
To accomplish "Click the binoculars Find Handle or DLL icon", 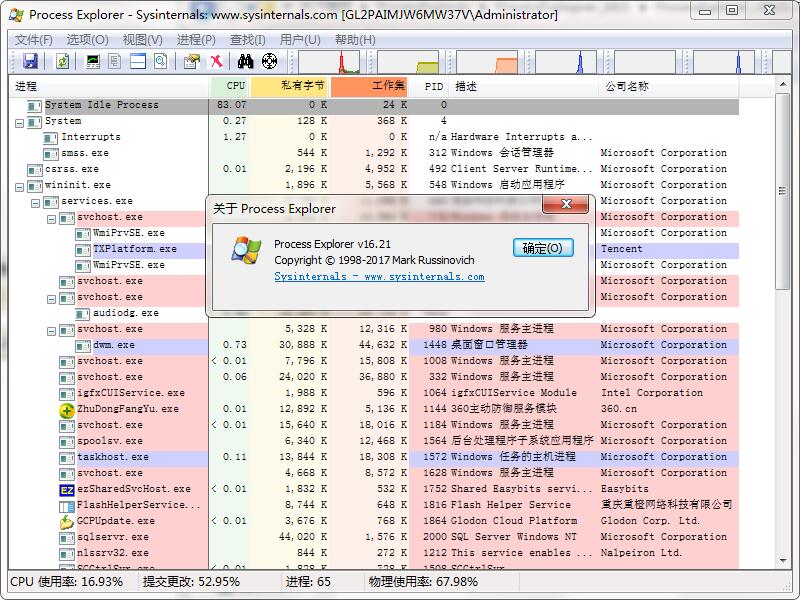I will point(244,62).
